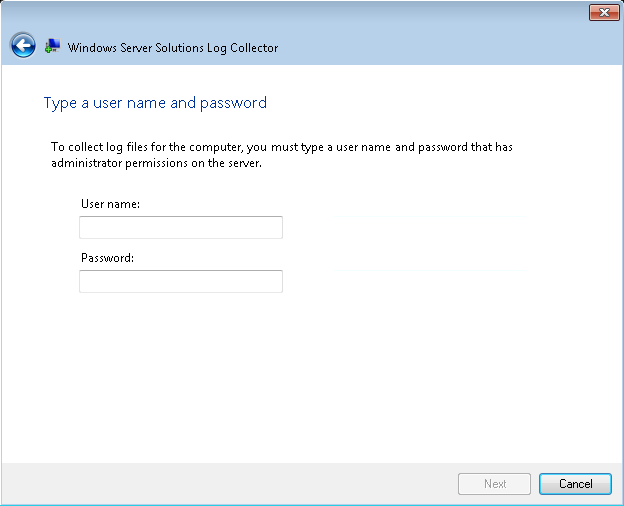Click the blue header band right of title

(450, 47)
